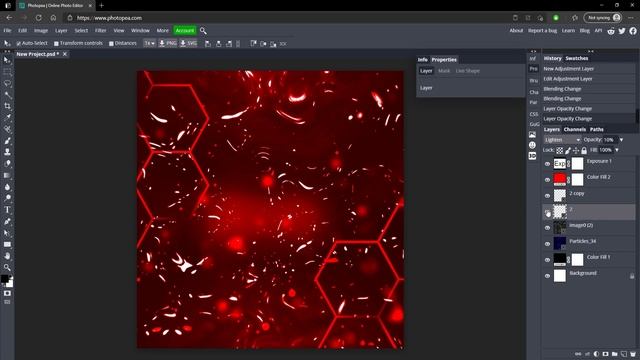
Task: Select the Blur tool
Action: point(7,187)
